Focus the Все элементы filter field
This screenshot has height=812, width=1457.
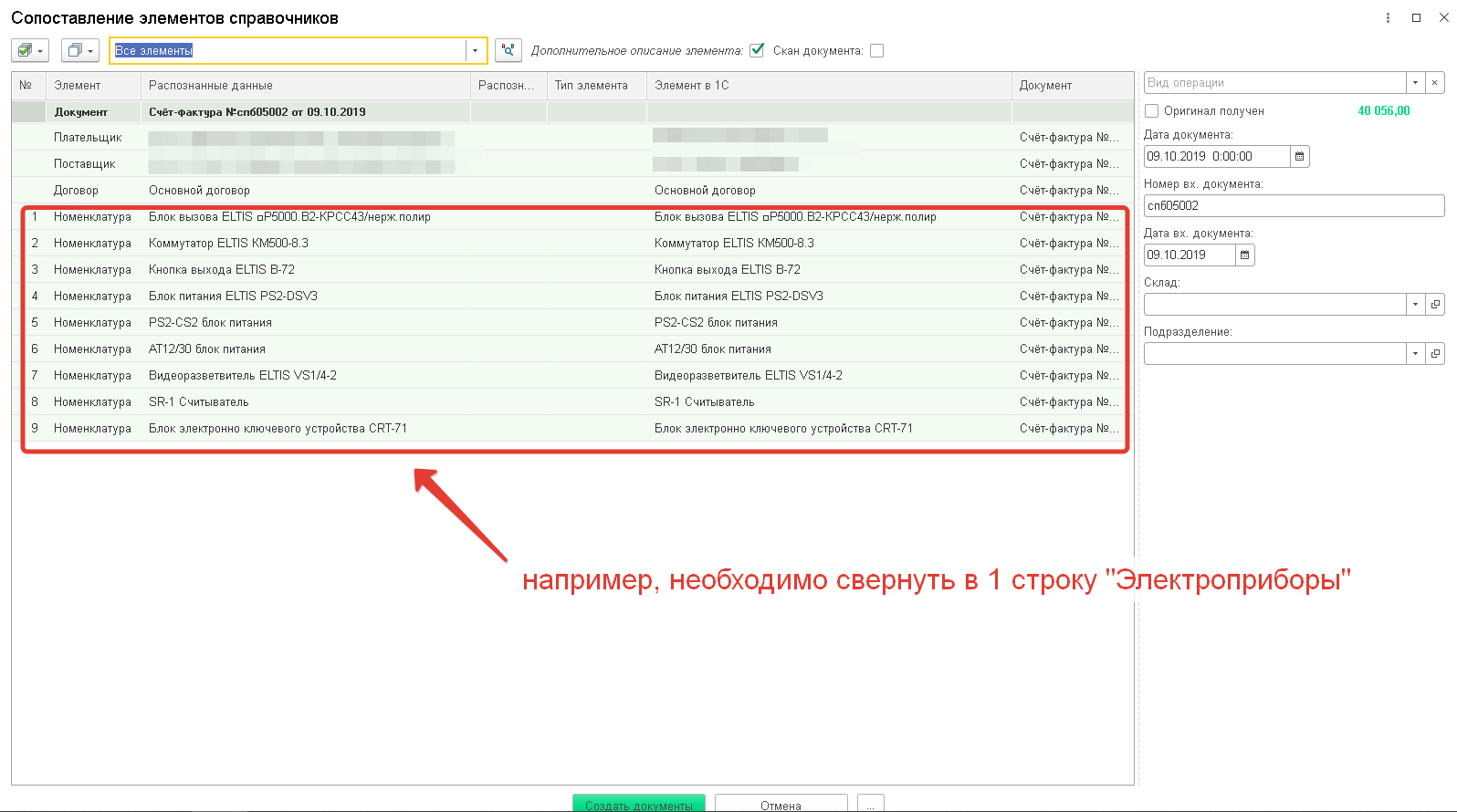(x=288, y=50)
